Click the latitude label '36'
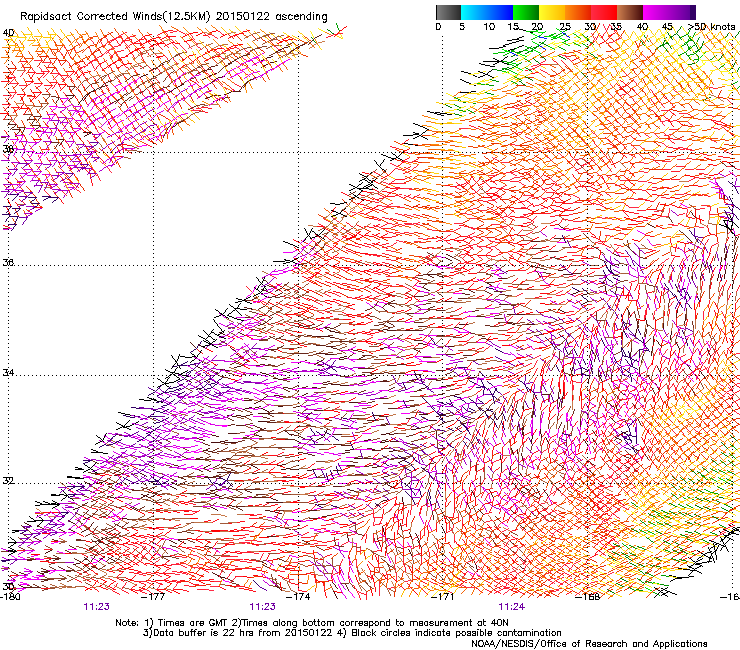Screen dimensions: 740x650 8,262
